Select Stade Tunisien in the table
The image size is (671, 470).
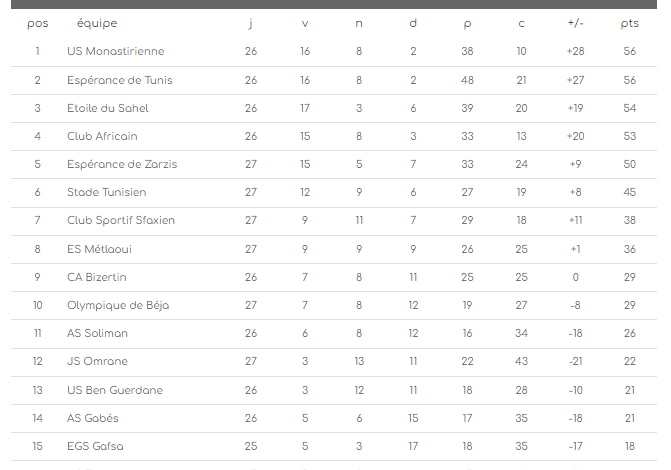(107, 192)
